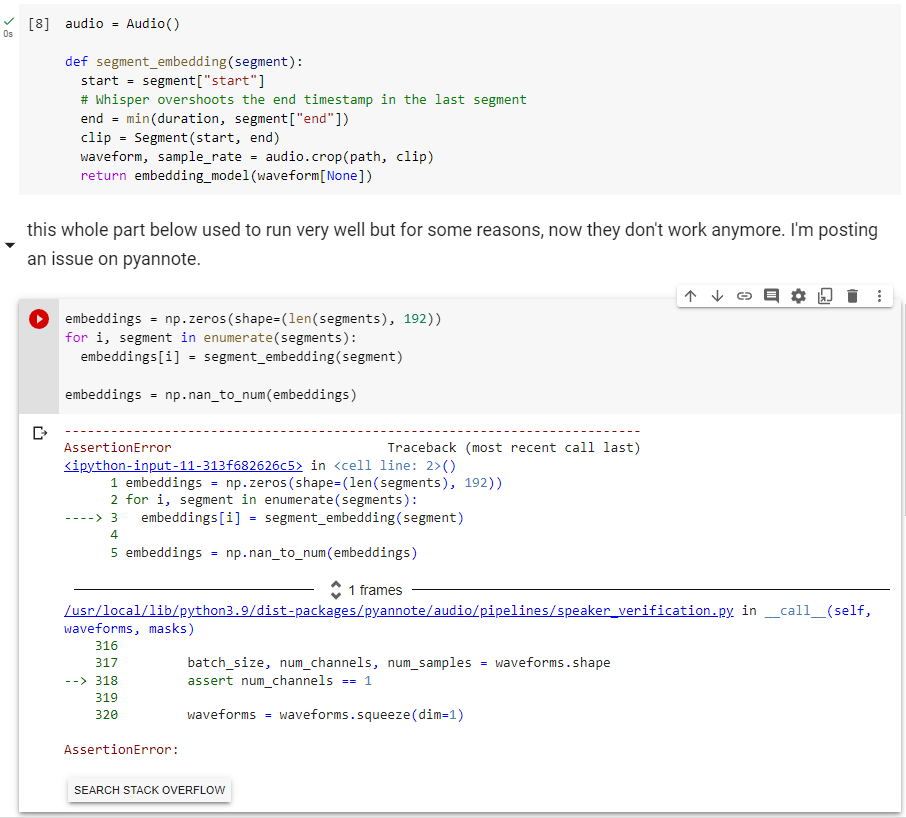
Task: Follow the ipython-input traceback link
Action: pos(183,465)
